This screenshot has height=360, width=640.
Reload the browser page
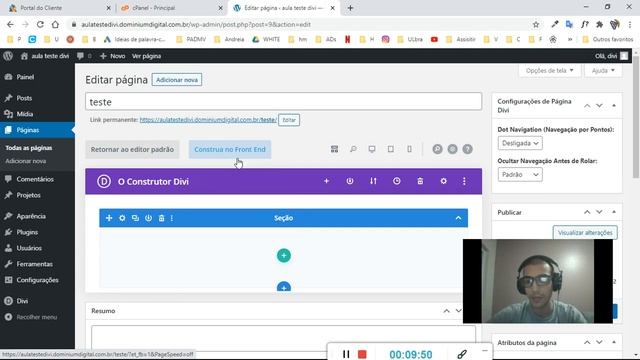[40, 24]
